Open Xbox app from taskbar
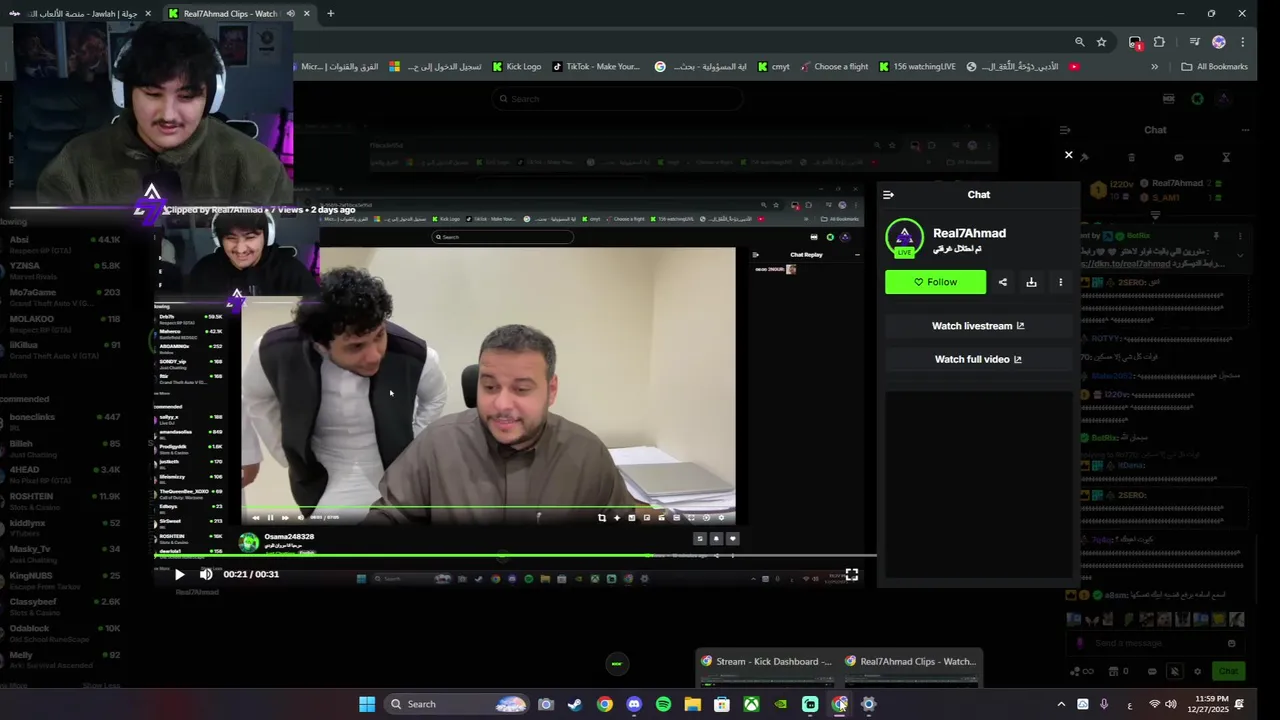1280x720 pixels. pos(751,704)
